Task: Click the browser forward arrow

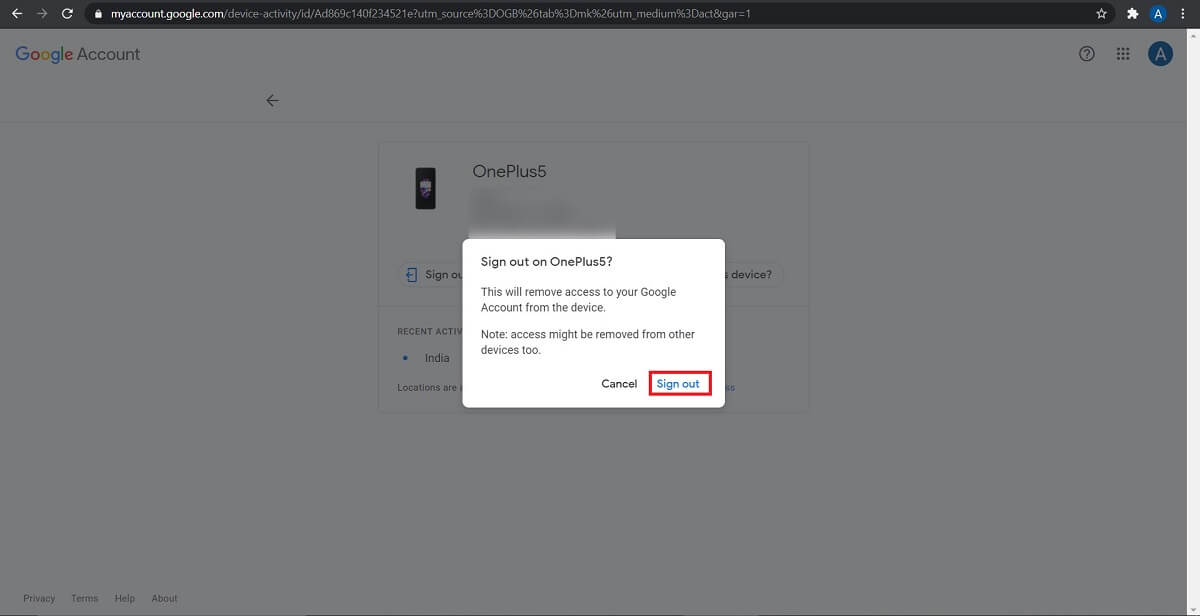Action: [x=42, y=14]
